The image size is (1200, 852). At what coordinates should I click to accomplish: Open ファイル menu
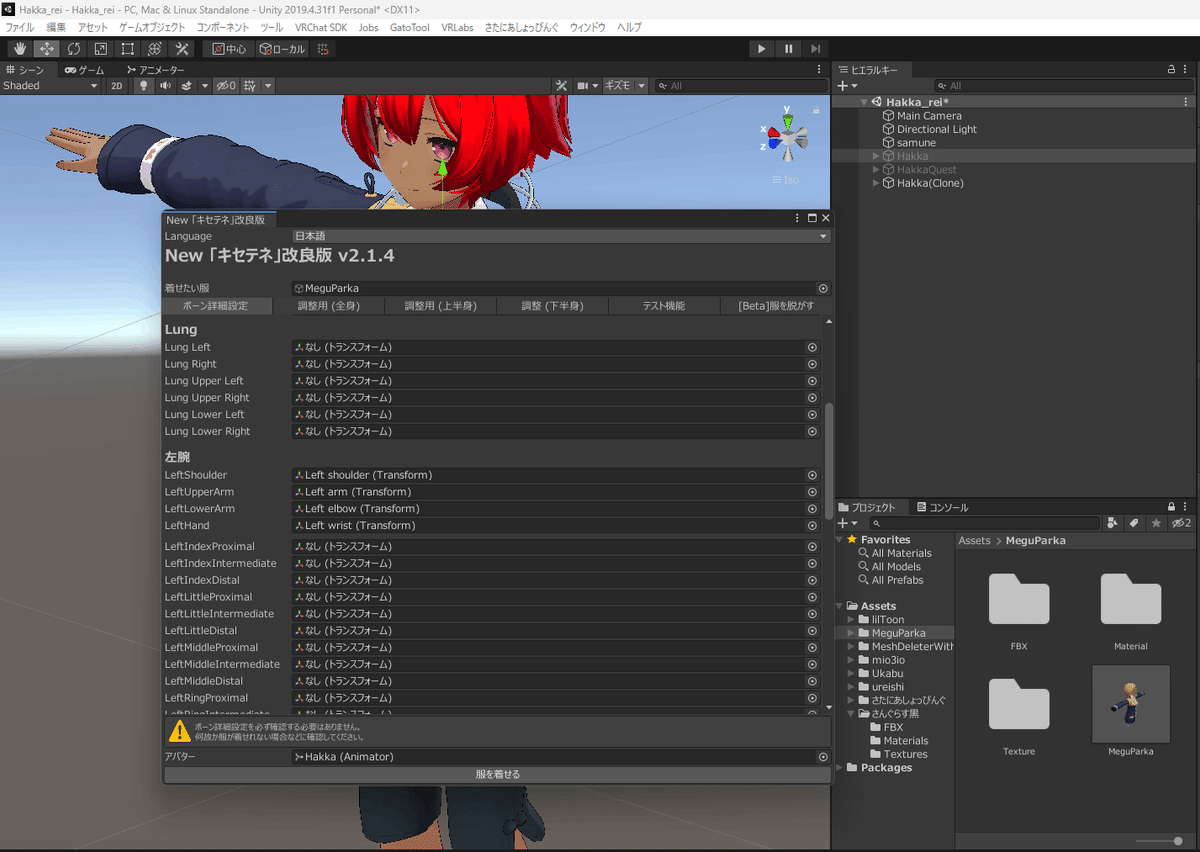(x=20, y=27)
